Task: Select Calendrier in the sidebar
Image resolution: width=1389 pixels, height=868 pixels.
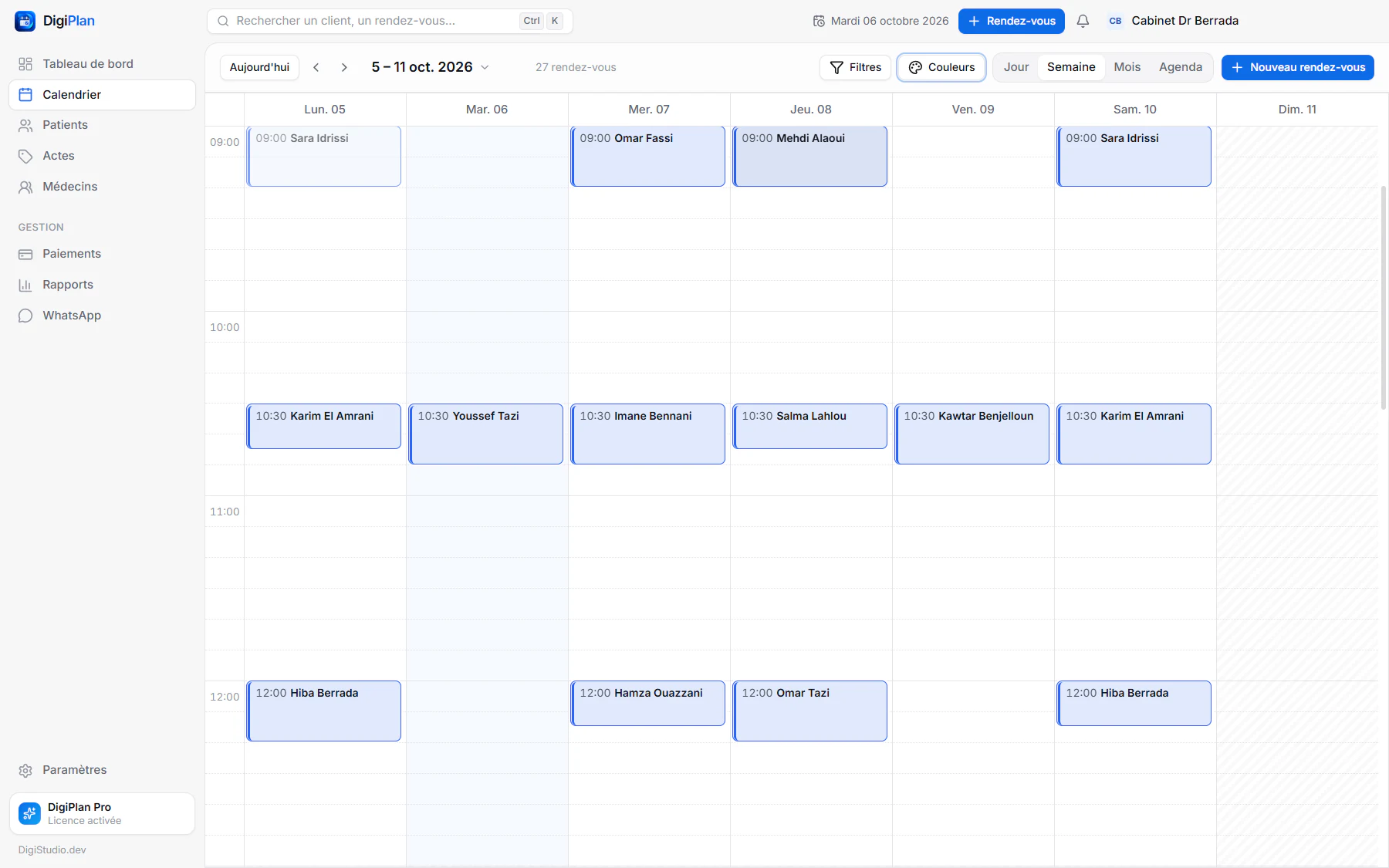Action: pos(102,95)
